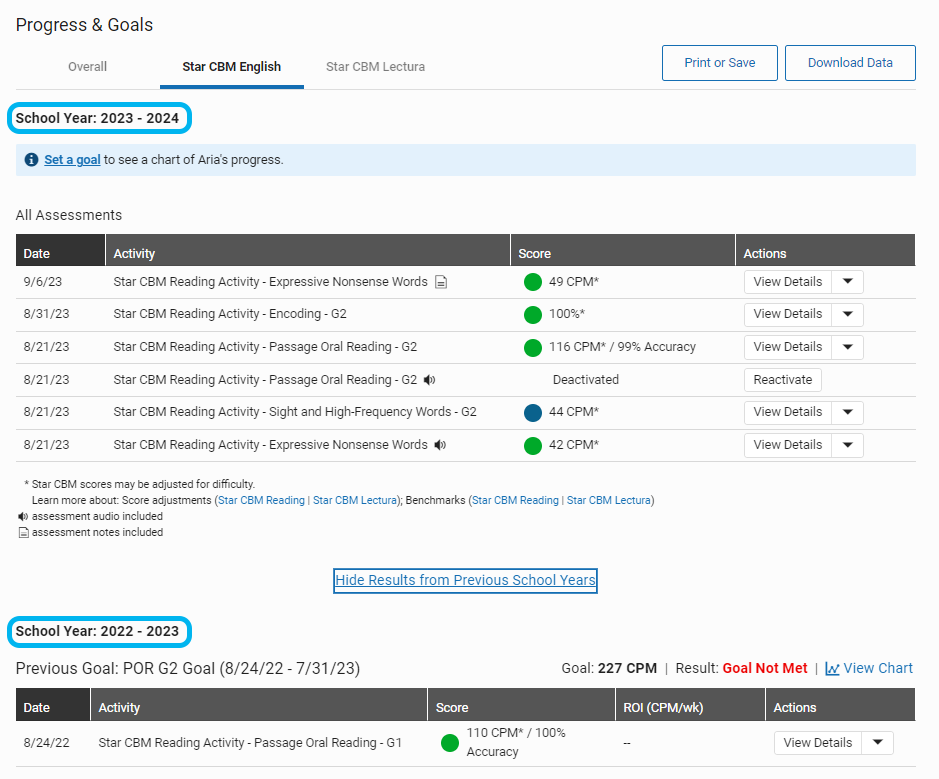Viewport: 939px width, 779px height.
Task: Click the speaker icon in the assessment audio legend
Action: [23, 516]
